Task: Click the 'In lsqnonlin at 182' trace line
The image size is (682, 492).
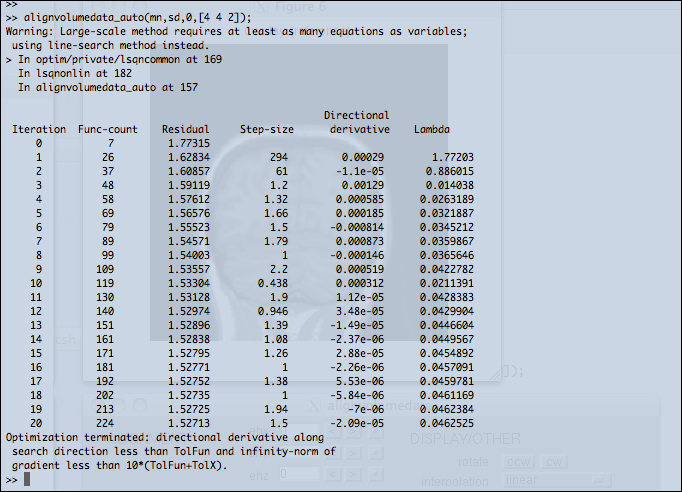Action: pyautogui.click(x=74, y=74)
